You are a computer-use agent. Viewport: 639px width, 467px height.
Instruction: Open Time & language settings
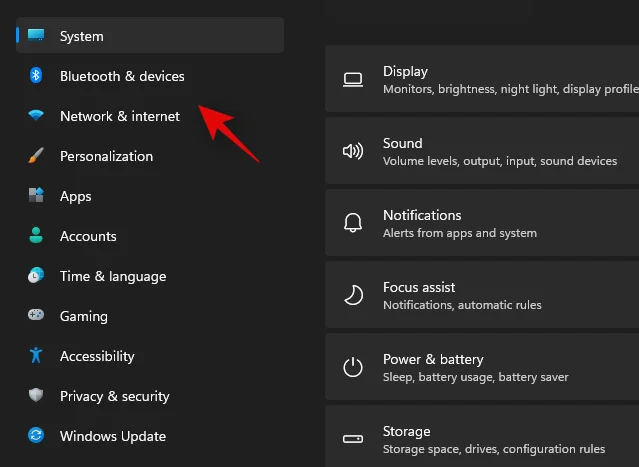click(x=113, y=276)
